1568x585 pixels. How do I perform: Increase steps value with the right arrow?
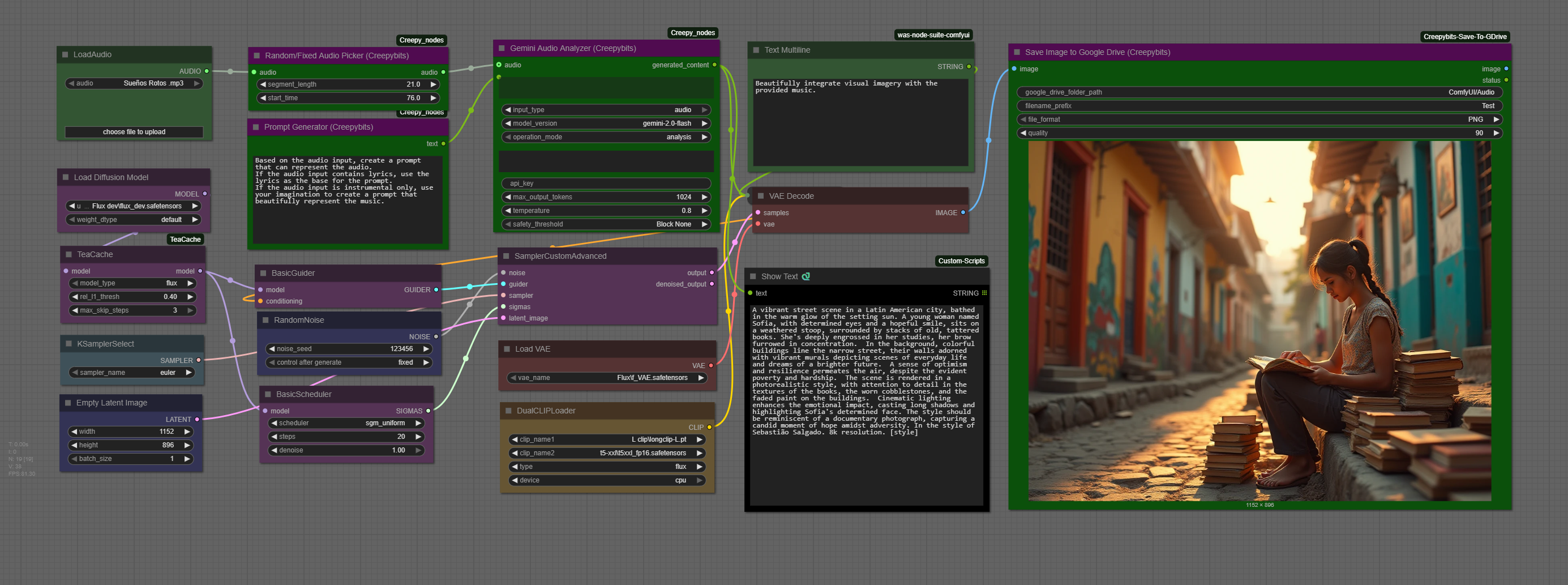[418, 437]
